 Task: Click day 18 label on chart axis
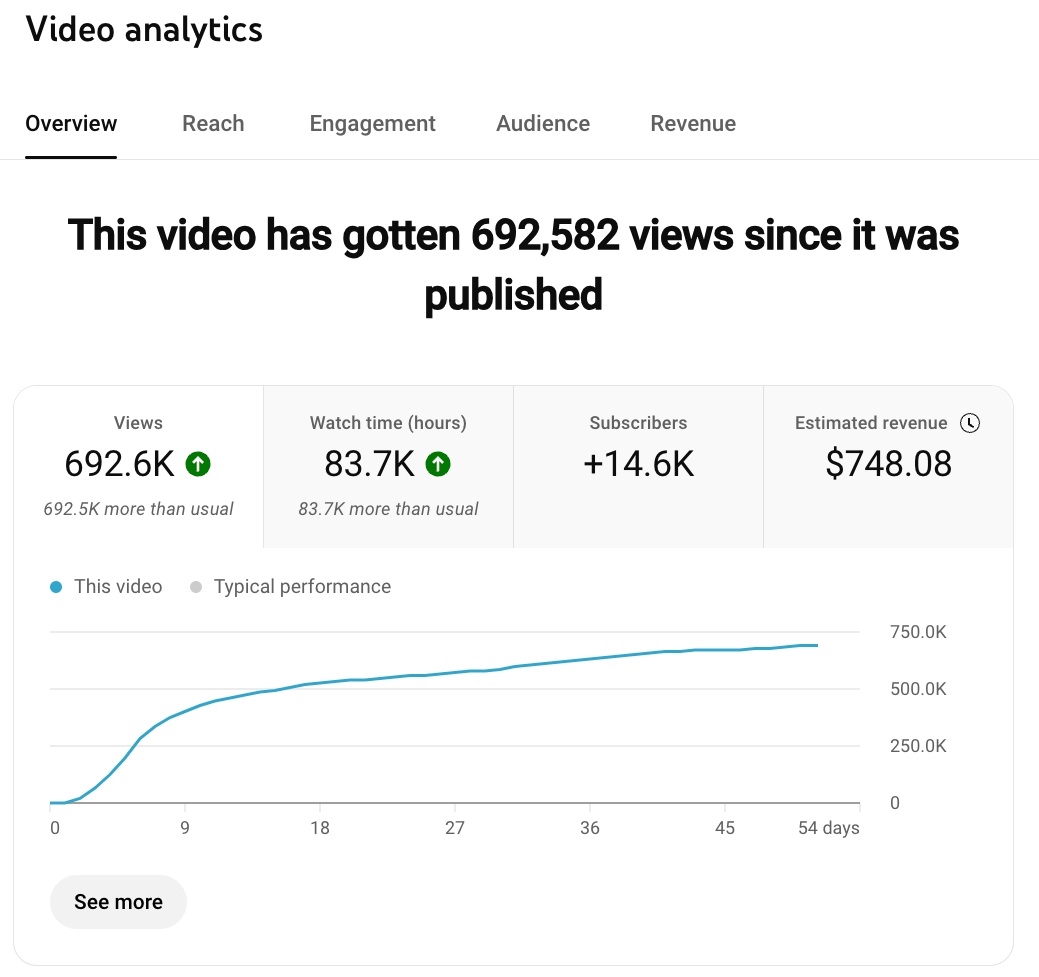click(x=320, y=828)
